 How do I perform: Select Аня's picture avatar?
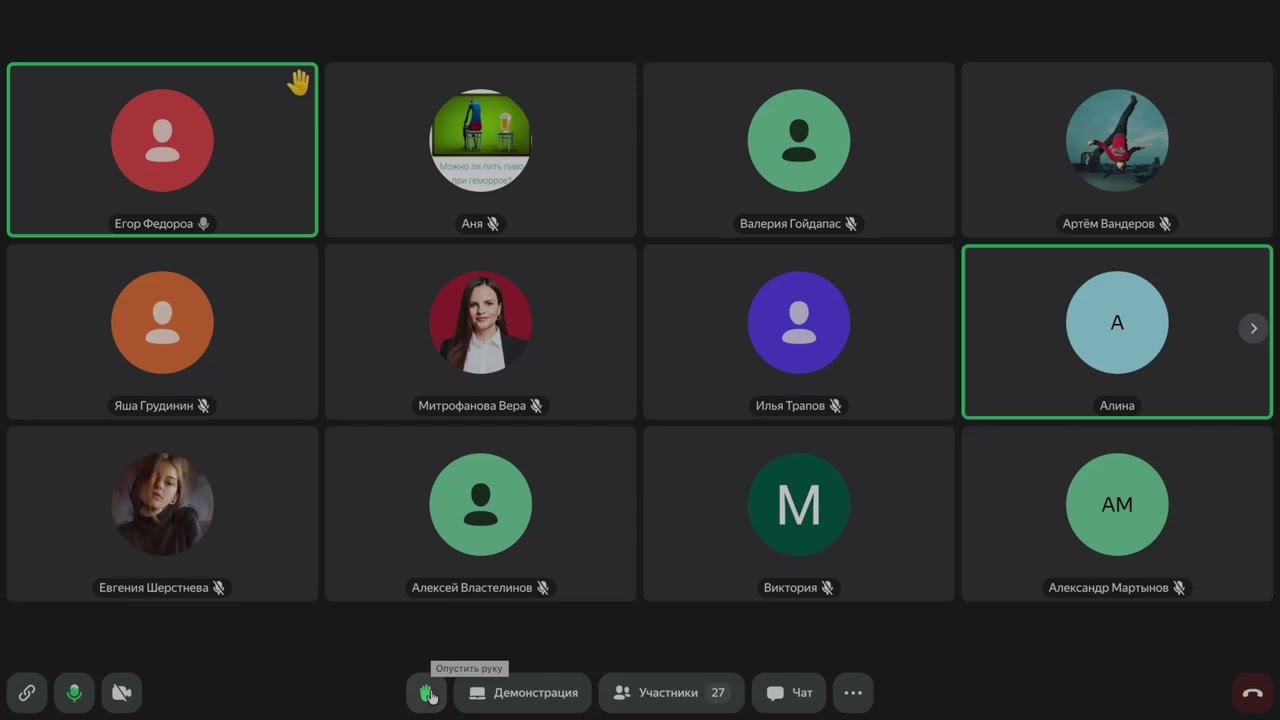coord(480,140)
